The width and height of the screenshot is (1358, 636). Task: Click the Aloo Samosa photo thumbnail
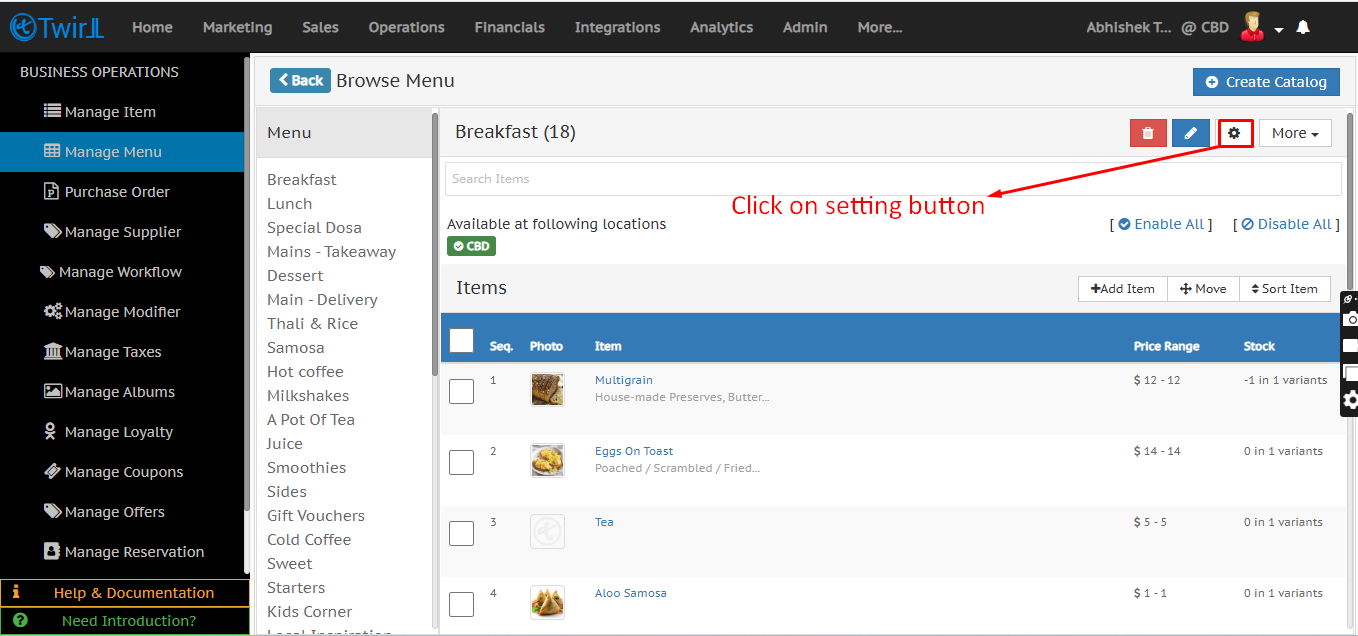(x=547, y=602)
